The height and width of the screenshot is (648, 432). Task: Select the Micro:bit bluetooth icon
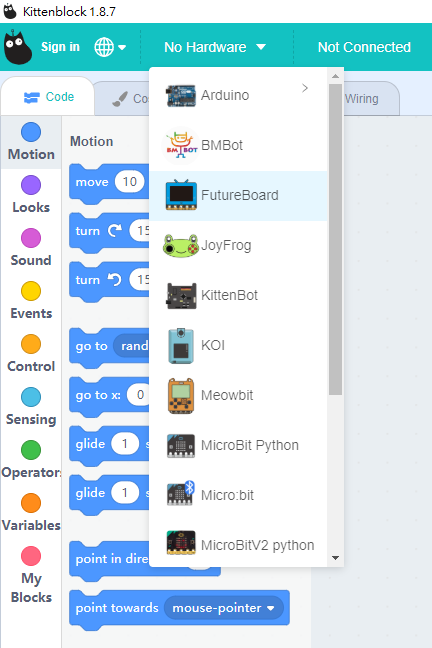coord(181,493)
